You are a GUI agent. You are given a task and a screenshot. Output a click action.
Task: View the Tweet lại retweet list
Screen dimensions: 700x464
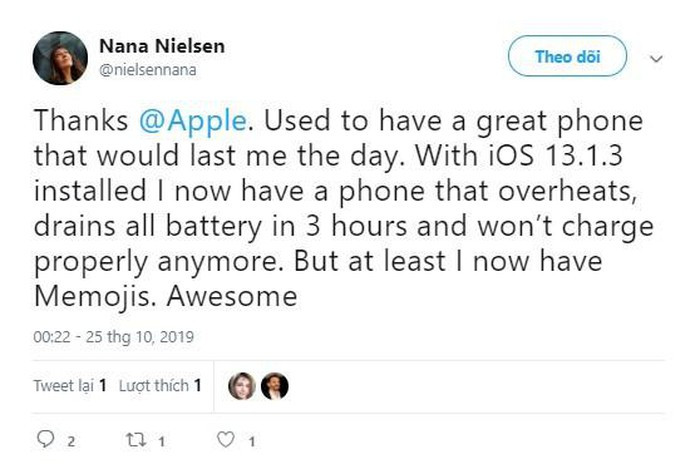click(x=70, y=385)
